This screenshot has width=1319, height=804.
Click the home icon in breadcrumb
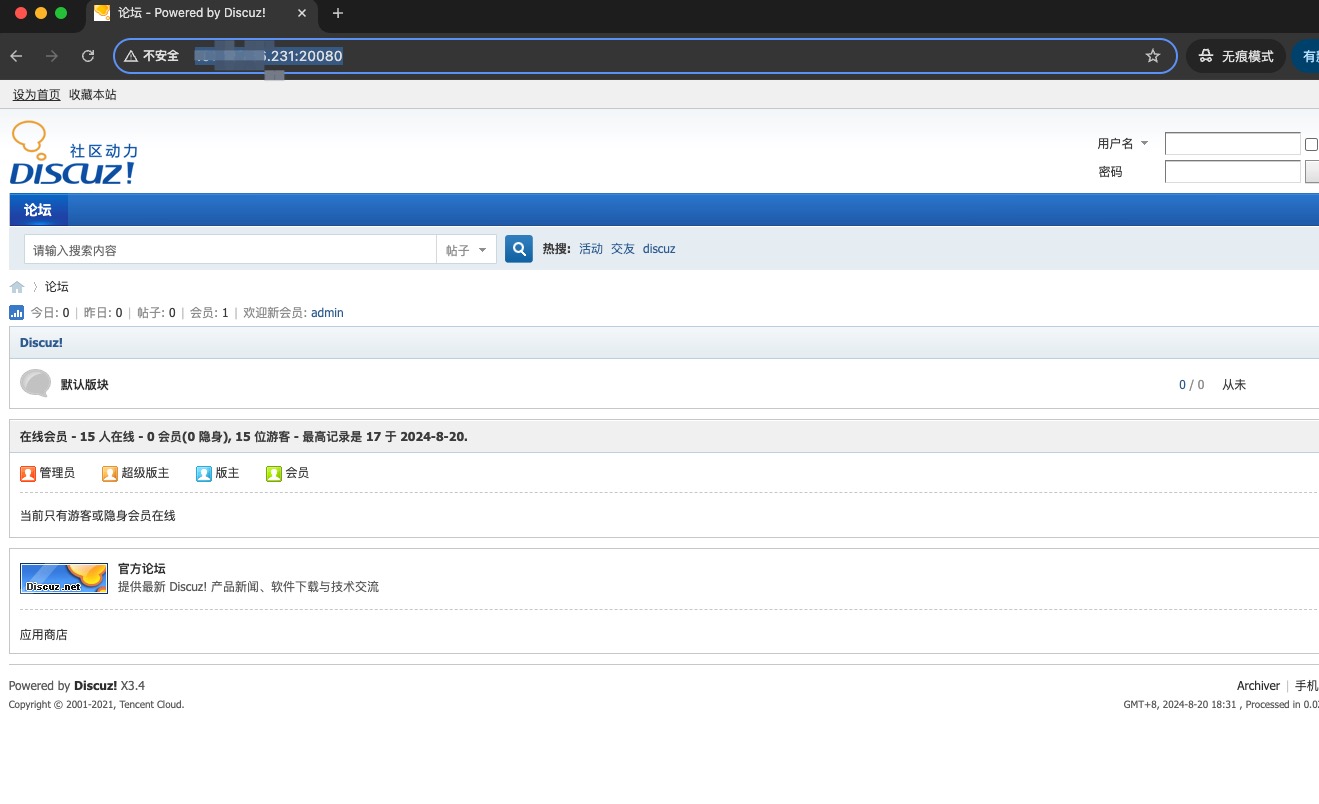(x=17, y=287)
